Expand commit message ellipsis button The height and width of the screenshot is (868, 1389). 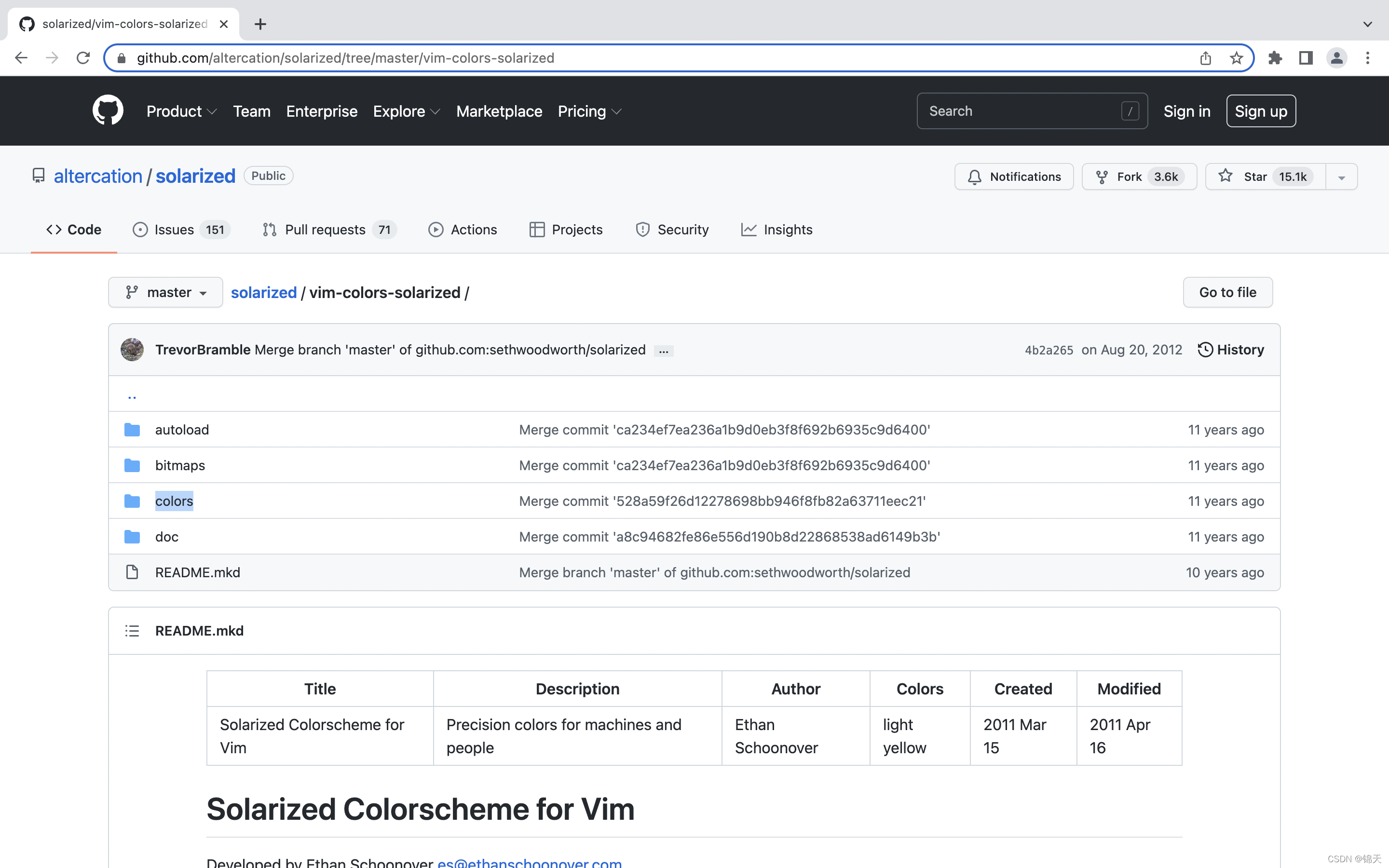click(664, 351)
